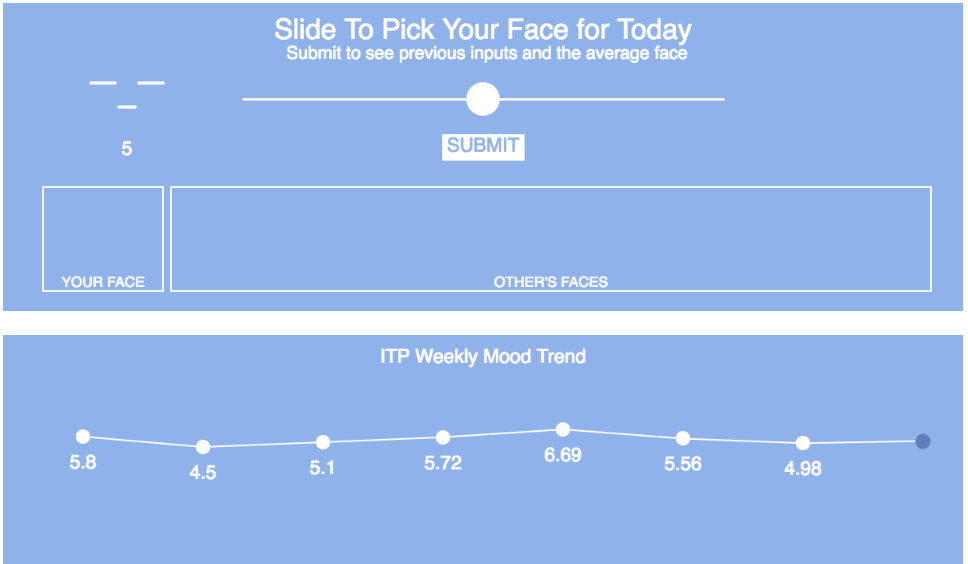Click the ITP Weekly Mood Trend title
This screenshot has height=564, width=968.
coord(483,356)
